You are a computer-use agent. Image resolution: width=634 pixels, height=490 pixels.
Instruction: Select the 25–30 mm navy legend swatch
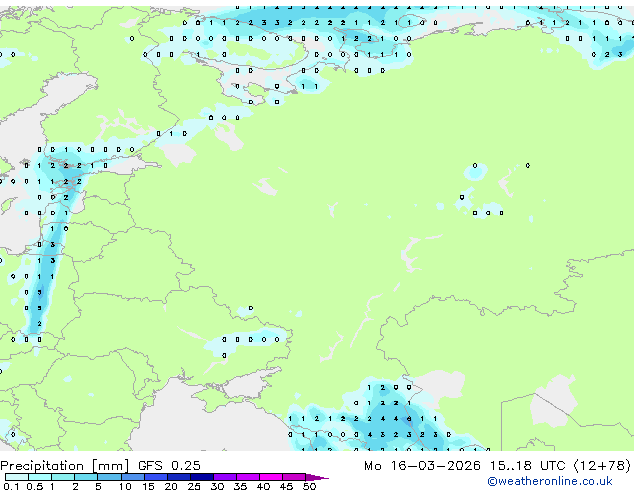tap(201, 477)
